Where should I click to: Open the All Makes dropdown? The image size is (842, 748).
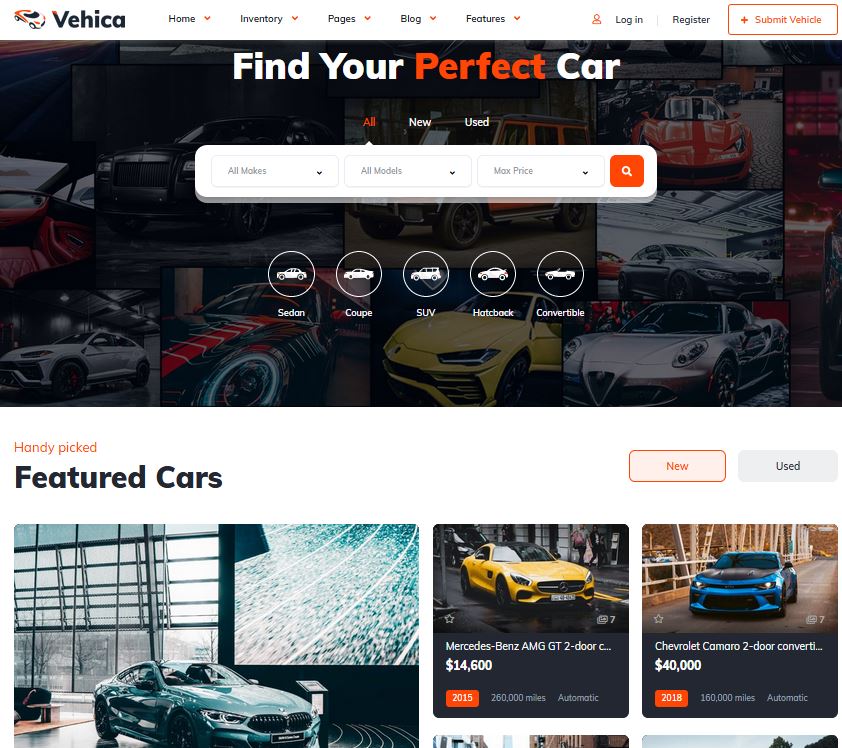tap(275, 171)
